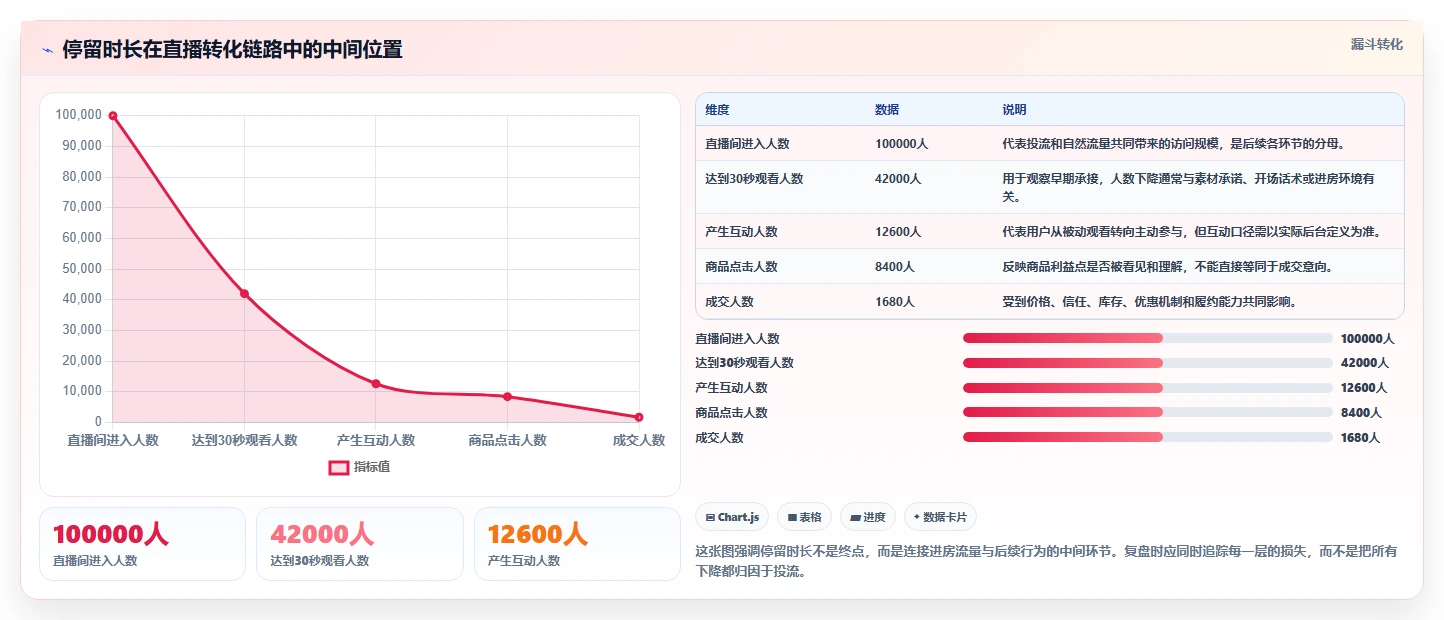The width and height of the screenshot is (1444, 620).
Task: Click table cell 42000人
Action: point(898,179)
